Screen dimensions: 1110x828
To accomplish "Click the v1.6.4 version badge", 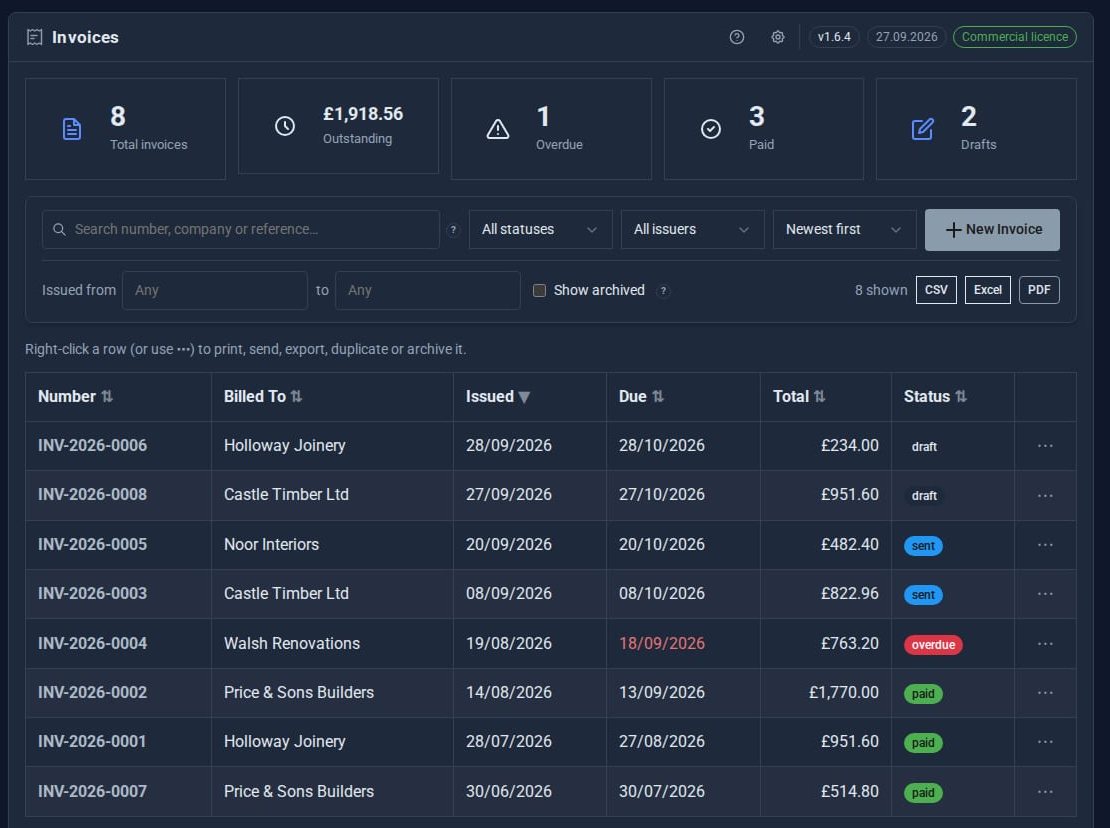I will tap(834, 37).
